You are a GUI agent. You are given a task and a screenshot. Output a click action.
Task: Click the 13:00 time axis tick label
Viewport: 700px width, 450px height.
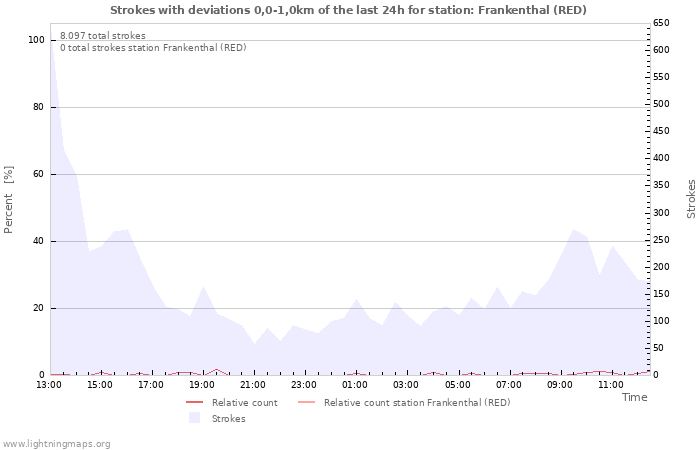(49, 384)
